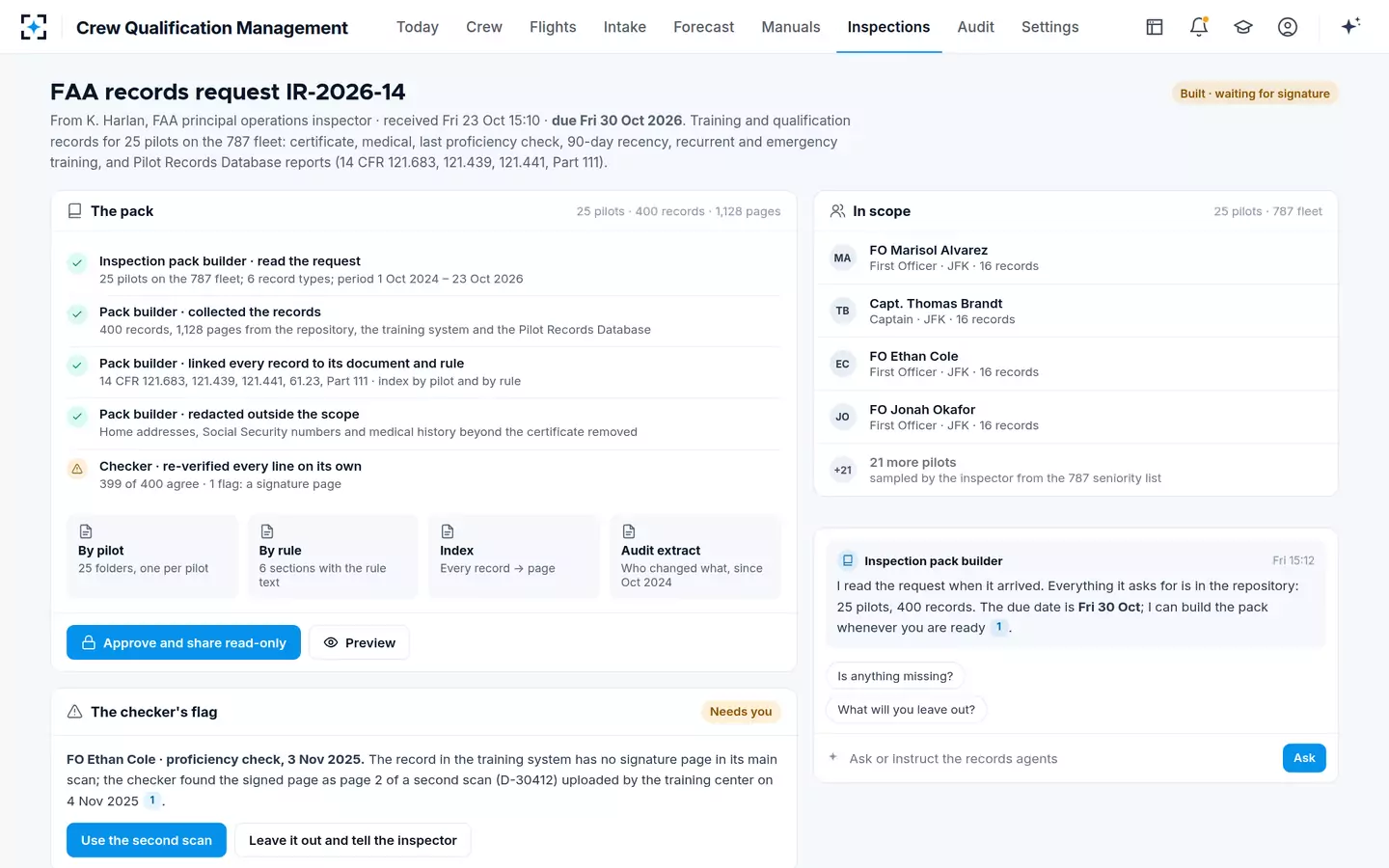Choose Use the second scan

pos(147,840)
